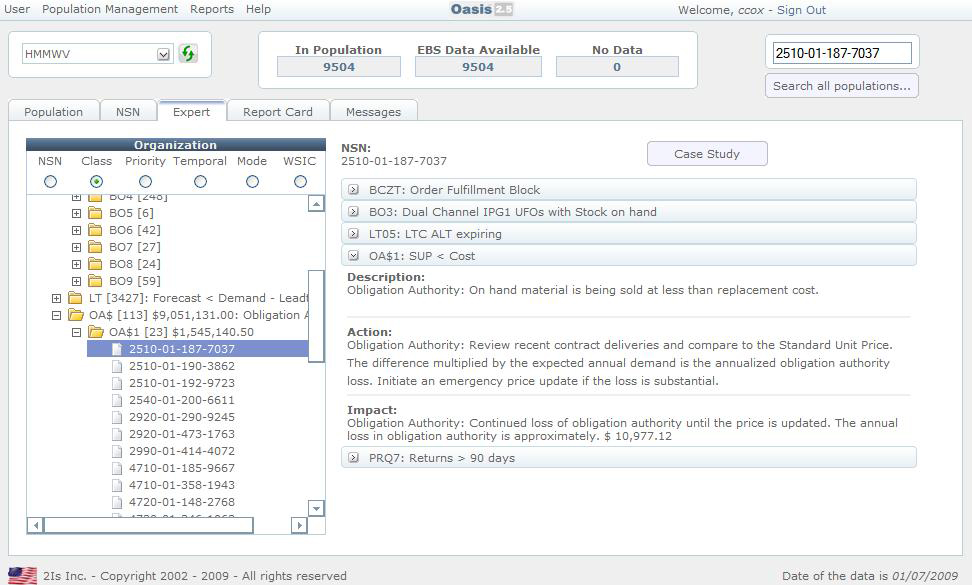The height and width of the screenshot is (585, 972).
Task: Select the Temporal organization radio button
Action: point(200,182)
